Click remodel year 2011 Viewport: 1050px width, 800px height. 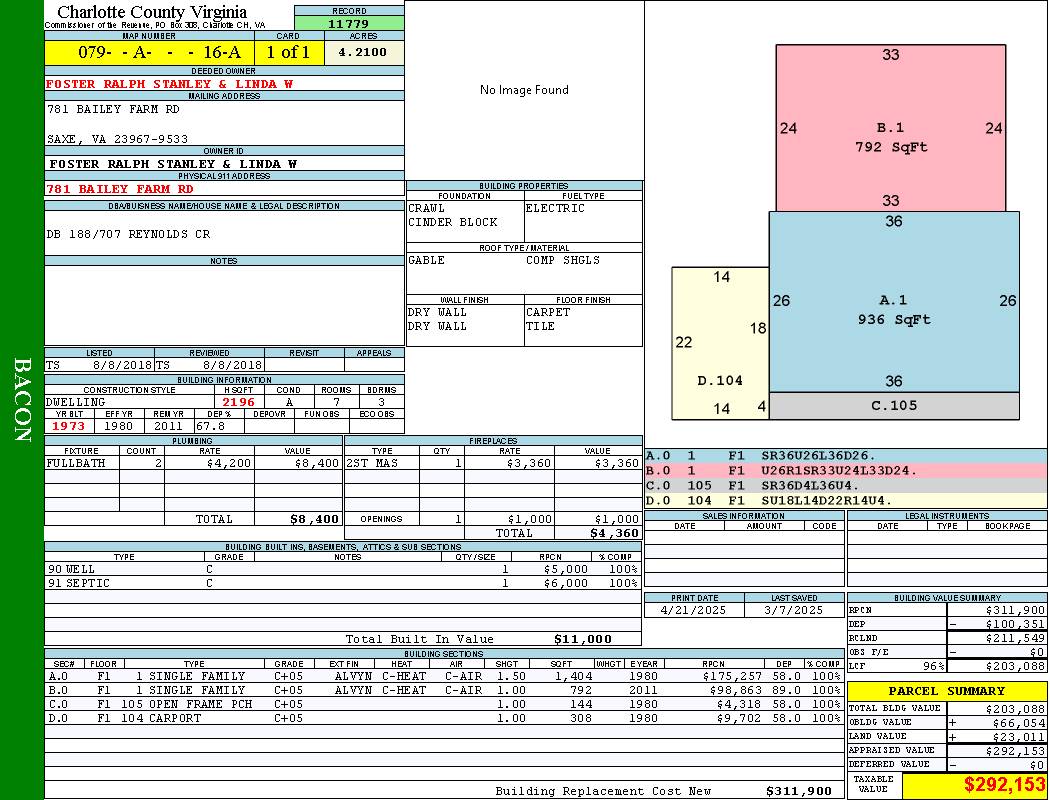coord(168,426)
